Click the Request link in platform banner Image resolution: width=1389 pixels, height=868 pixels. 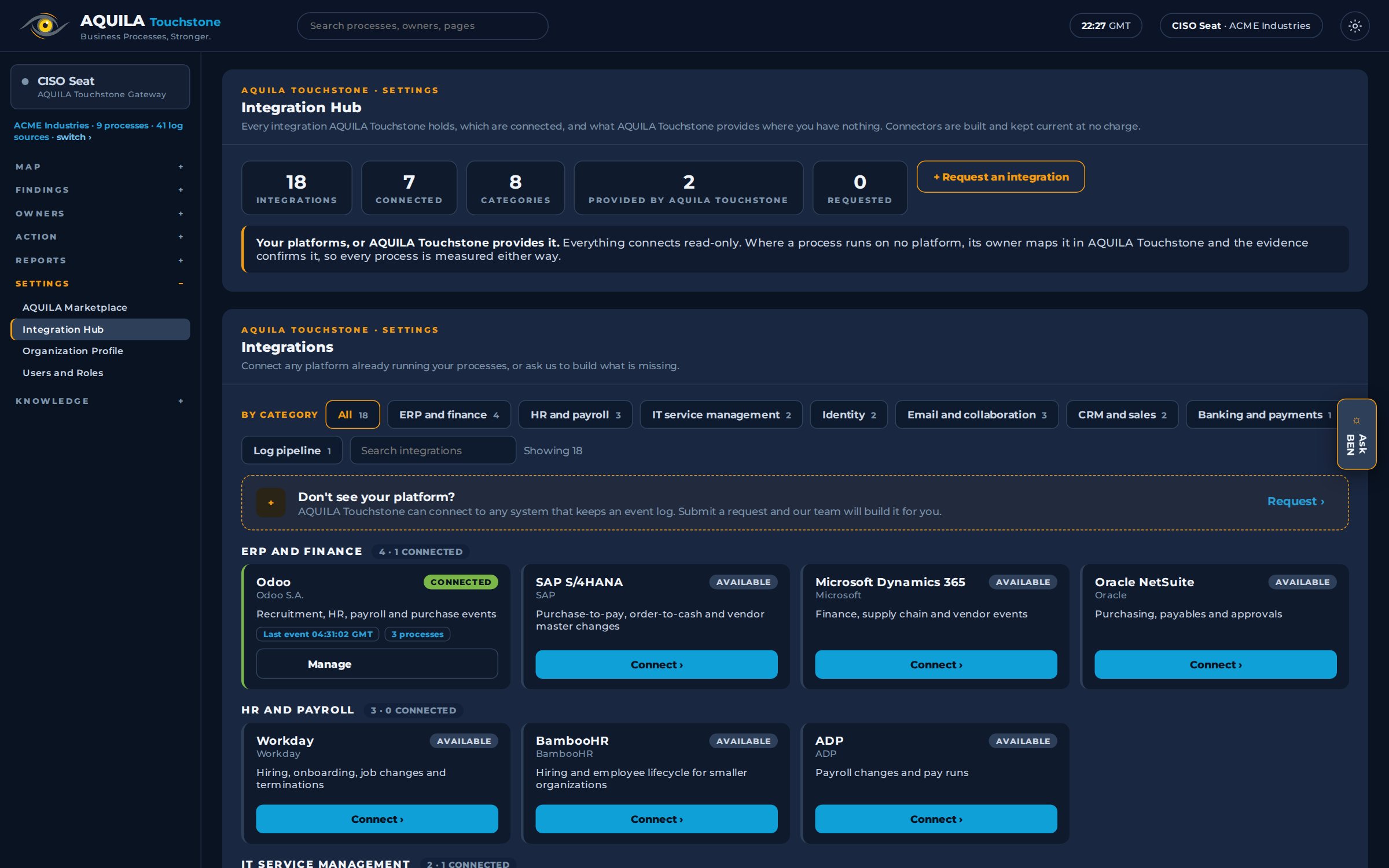point(1295,502)
